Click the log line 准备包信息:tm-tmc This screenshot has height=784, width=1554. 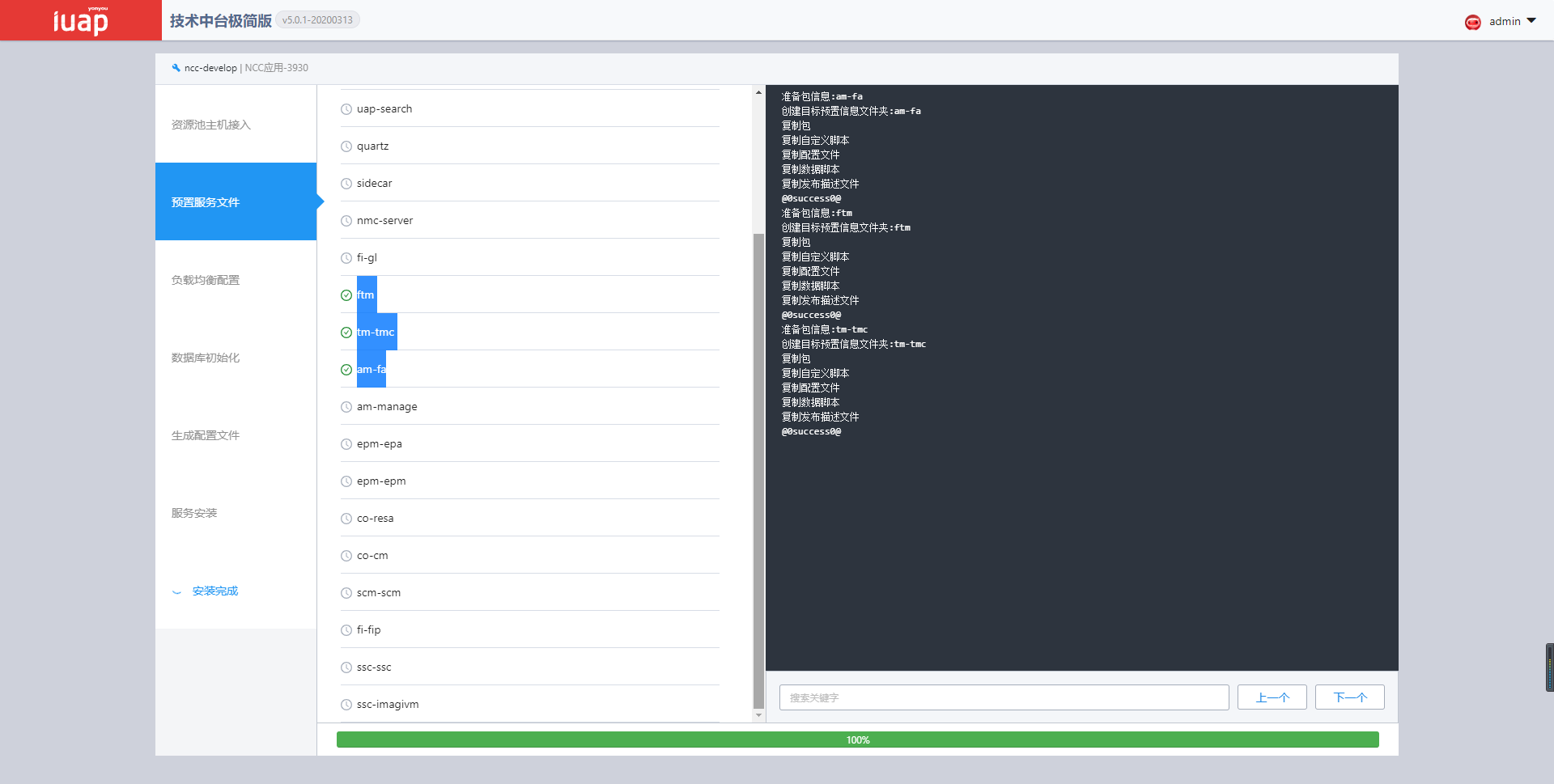(x=824, y=329)
